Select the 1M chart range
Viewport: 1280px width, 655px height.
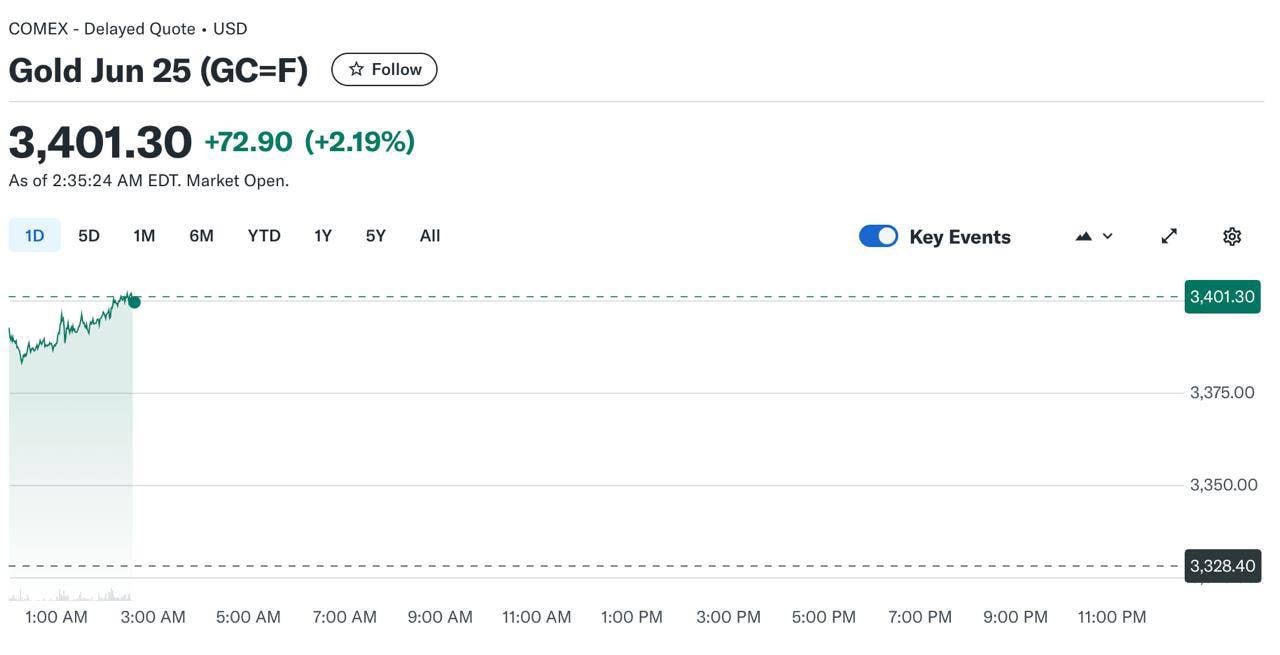tap(144, 236)
